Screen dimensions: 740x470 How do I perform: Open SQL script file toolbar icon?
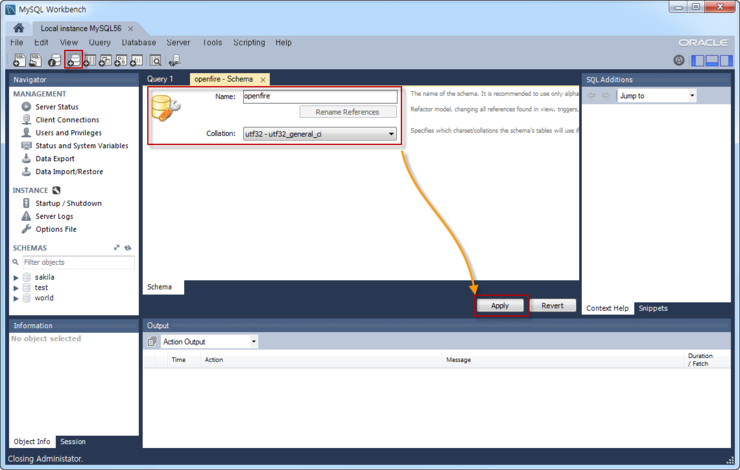(35, 60)
